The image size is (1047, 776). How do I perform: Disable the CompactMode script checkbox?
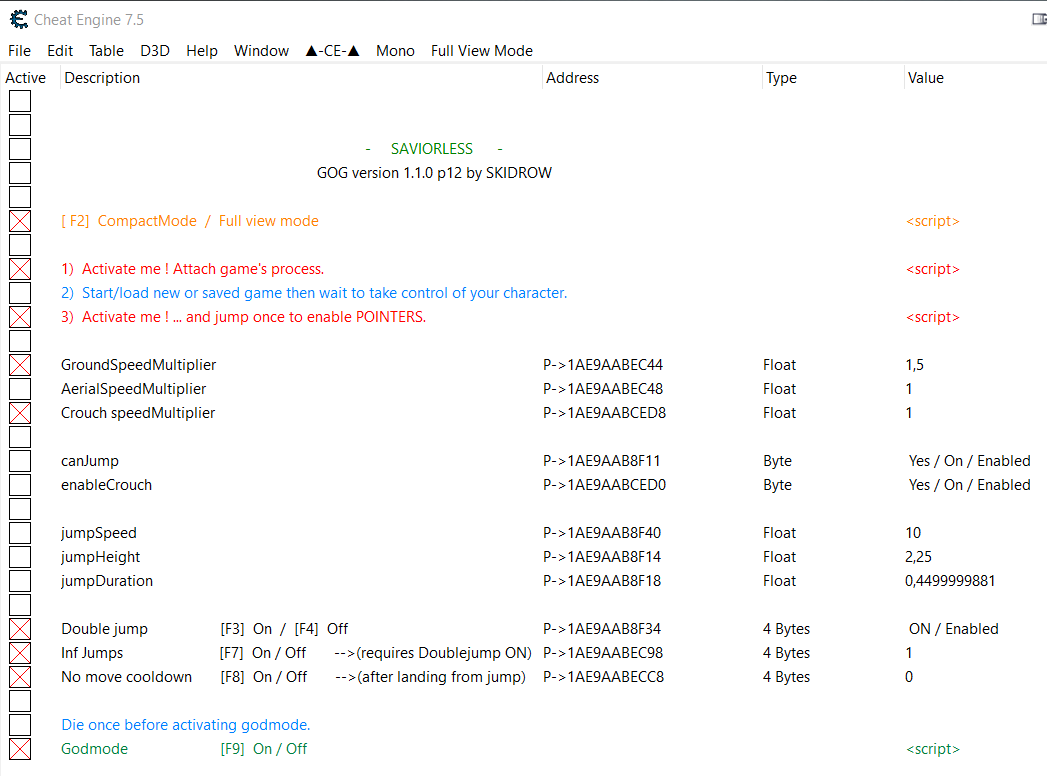coord(20,221)
